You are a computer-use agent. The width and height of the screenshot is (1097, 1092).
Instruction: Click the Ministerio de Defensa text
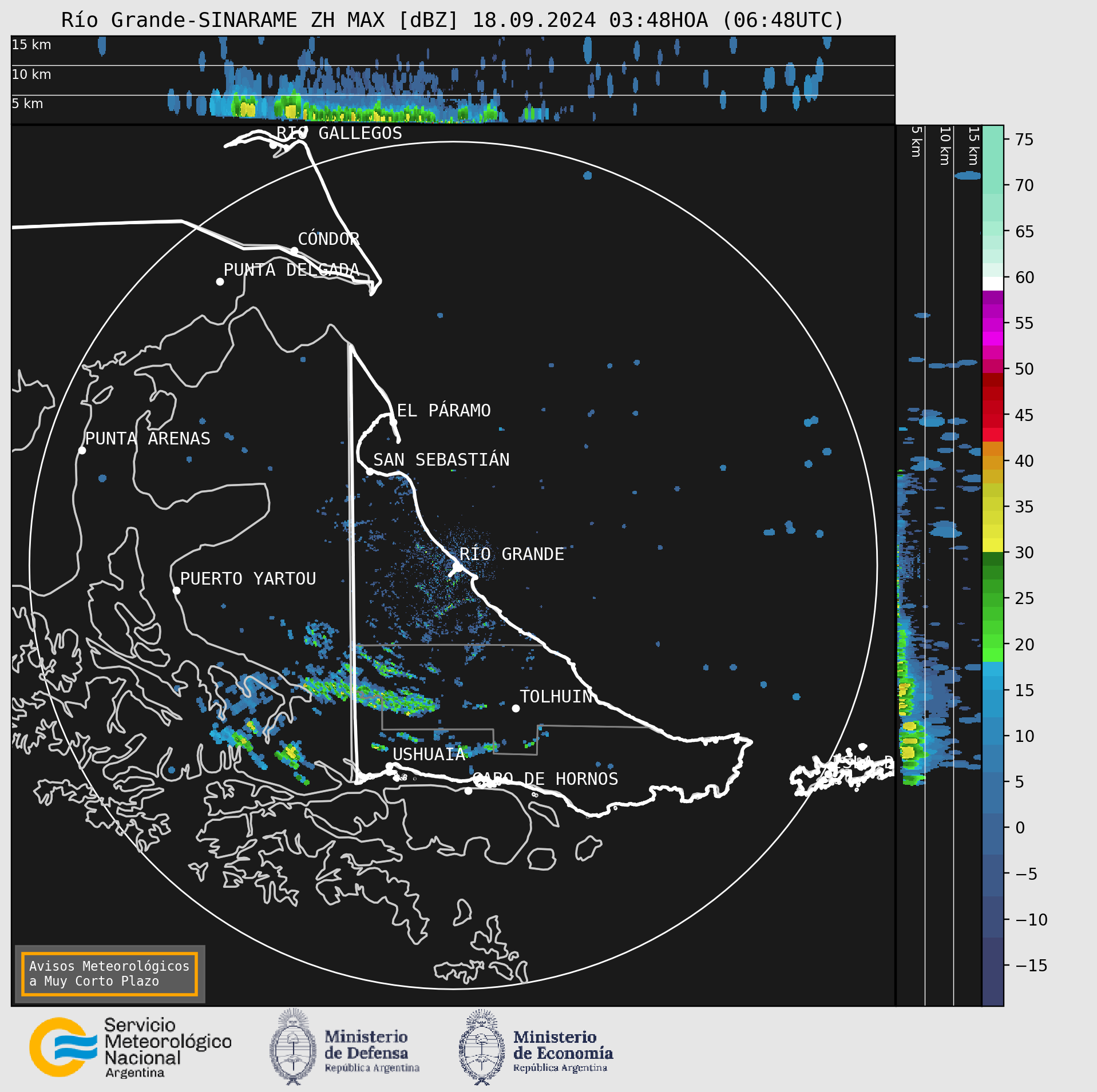371,1051
